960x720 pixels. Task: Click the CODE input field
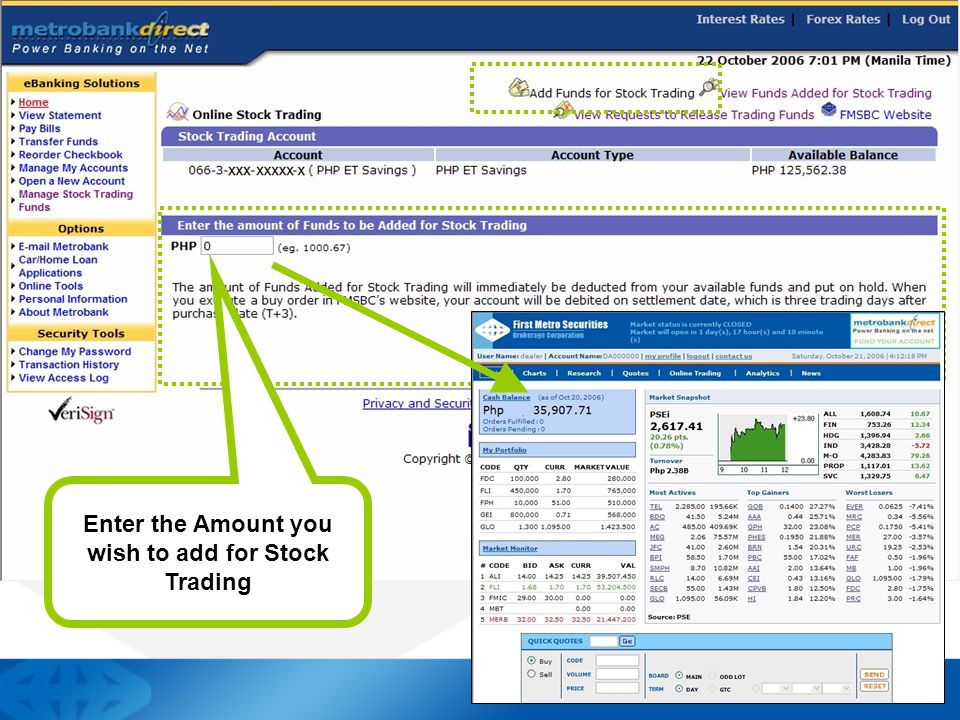coord(617,661)
